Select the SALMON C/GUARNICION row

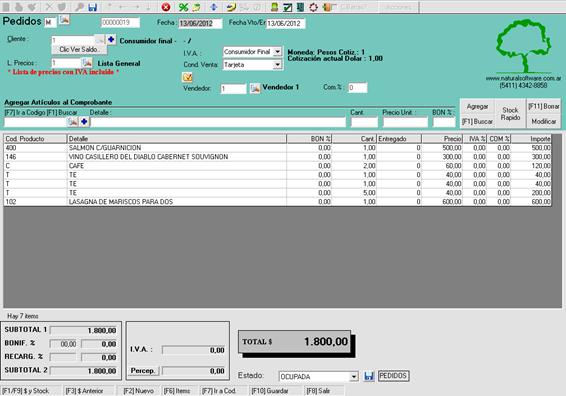[x=277, y=148]
